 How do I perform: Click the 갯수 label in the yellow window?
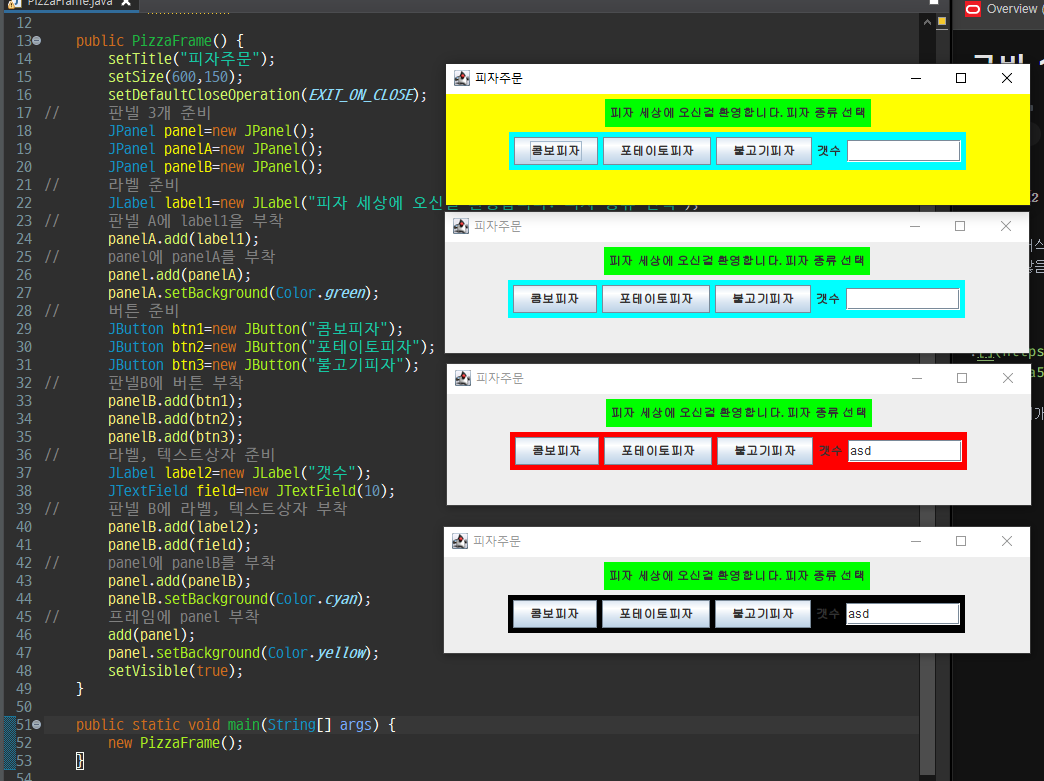click(829, 151)
